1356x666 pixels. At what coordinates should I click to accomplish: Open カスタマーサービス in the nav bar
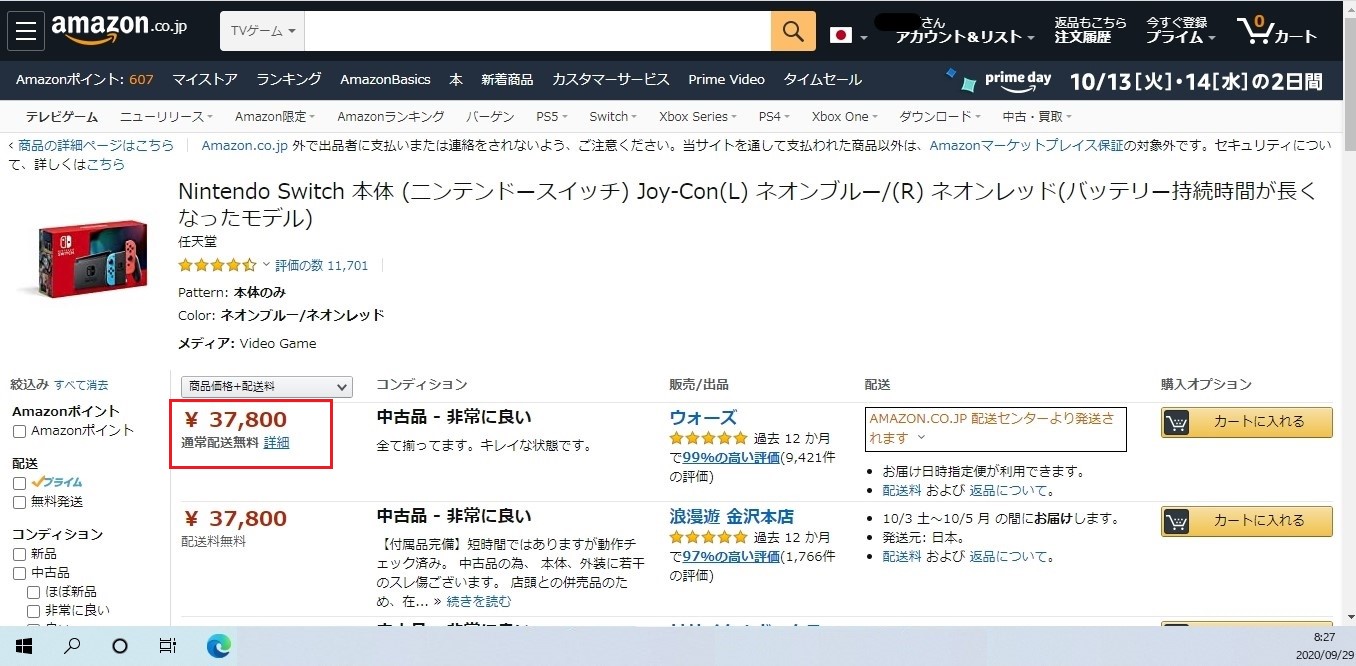click(611, 80)
